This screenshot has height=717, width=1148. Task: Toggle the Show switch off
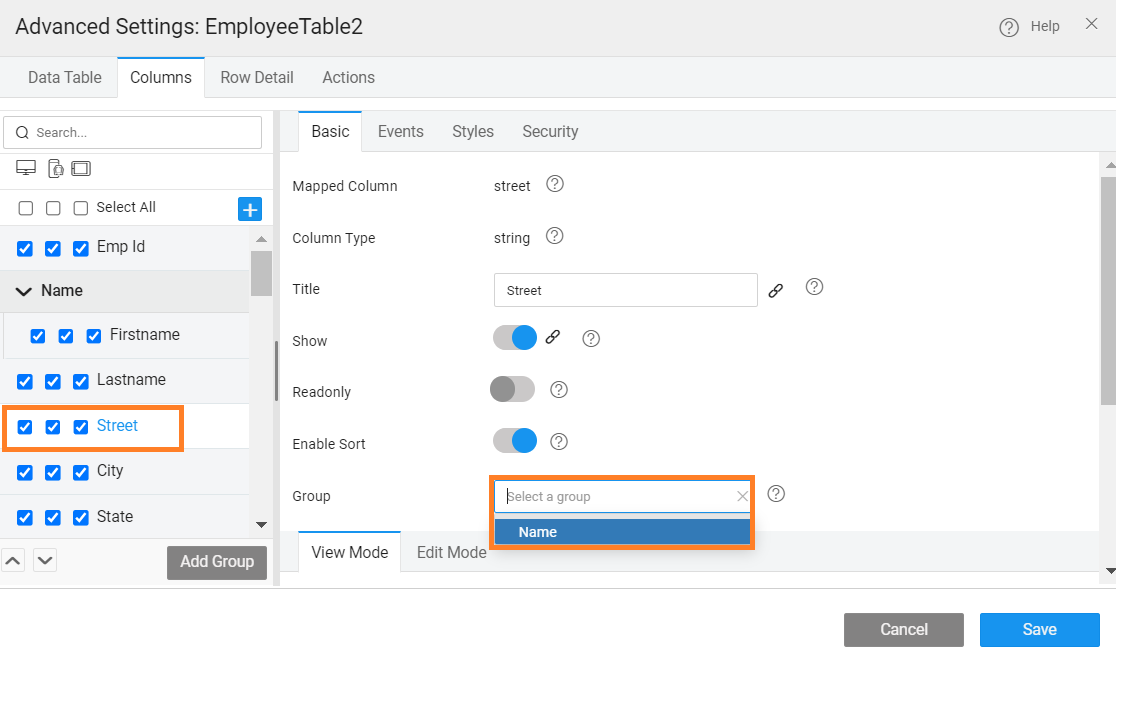tap(515, 338)
